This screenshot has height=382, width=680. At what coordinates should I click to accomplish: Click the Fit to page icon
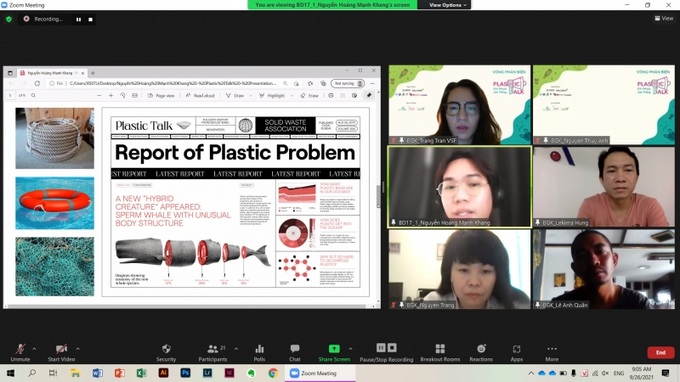click(135, 95)
